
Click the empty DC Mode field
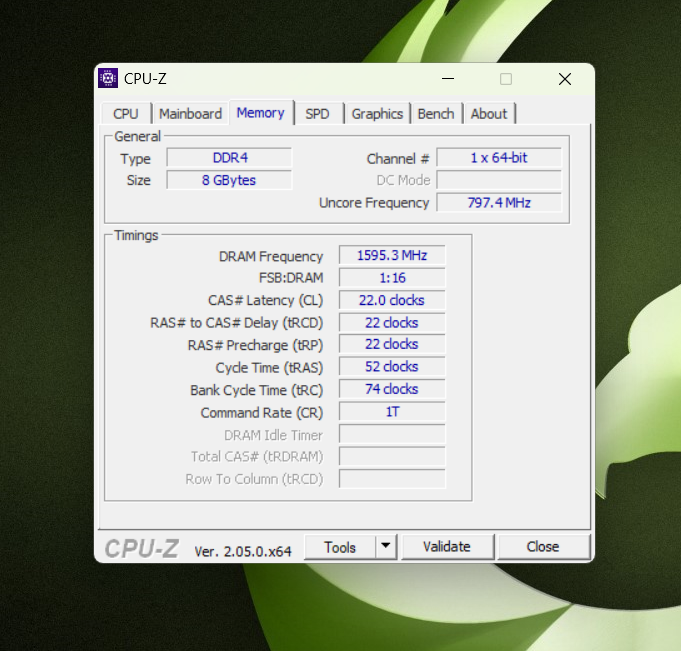(x=499, y=180)
